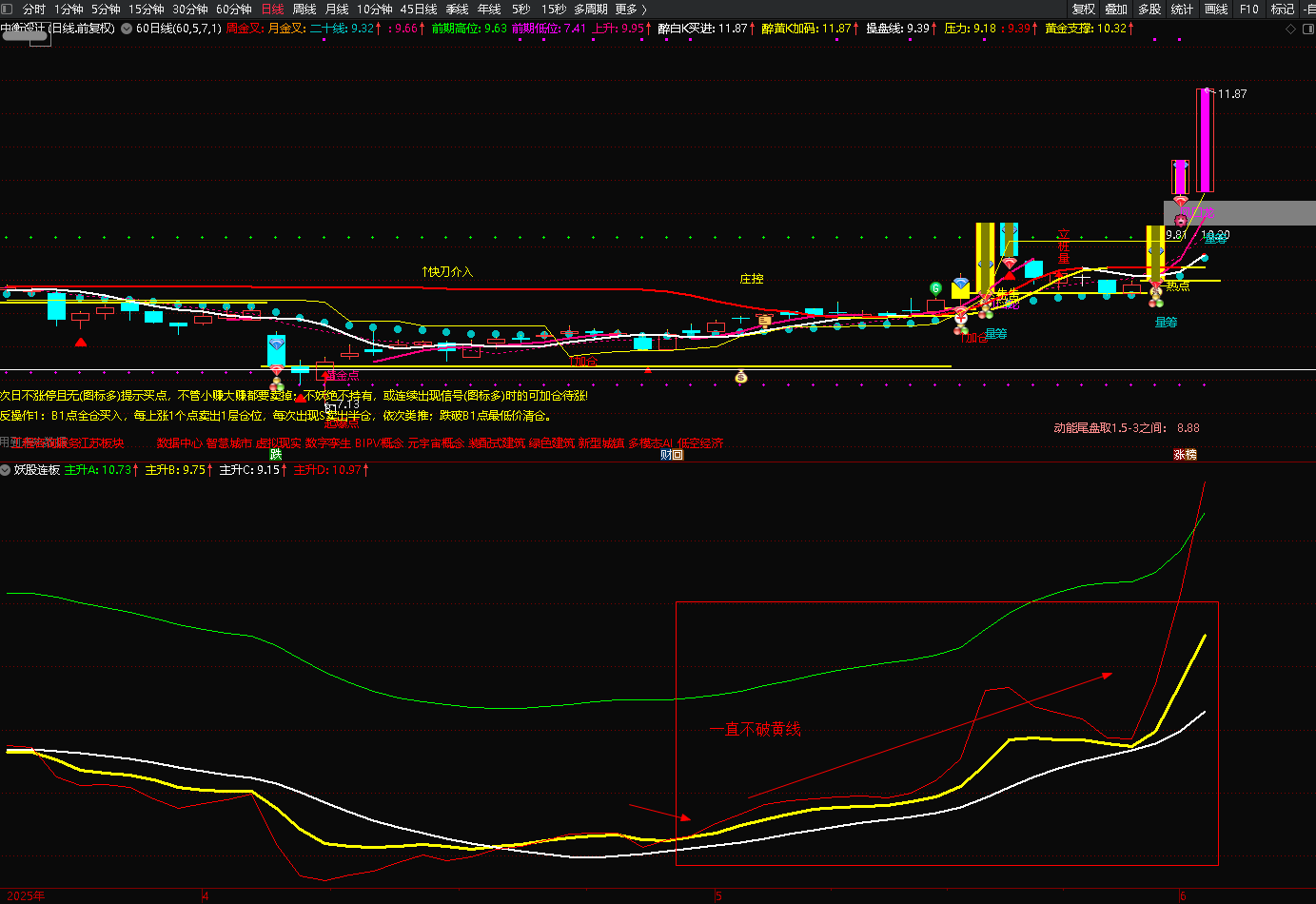Click the 醉白K买进: 11.87 value

pos(707,29)
